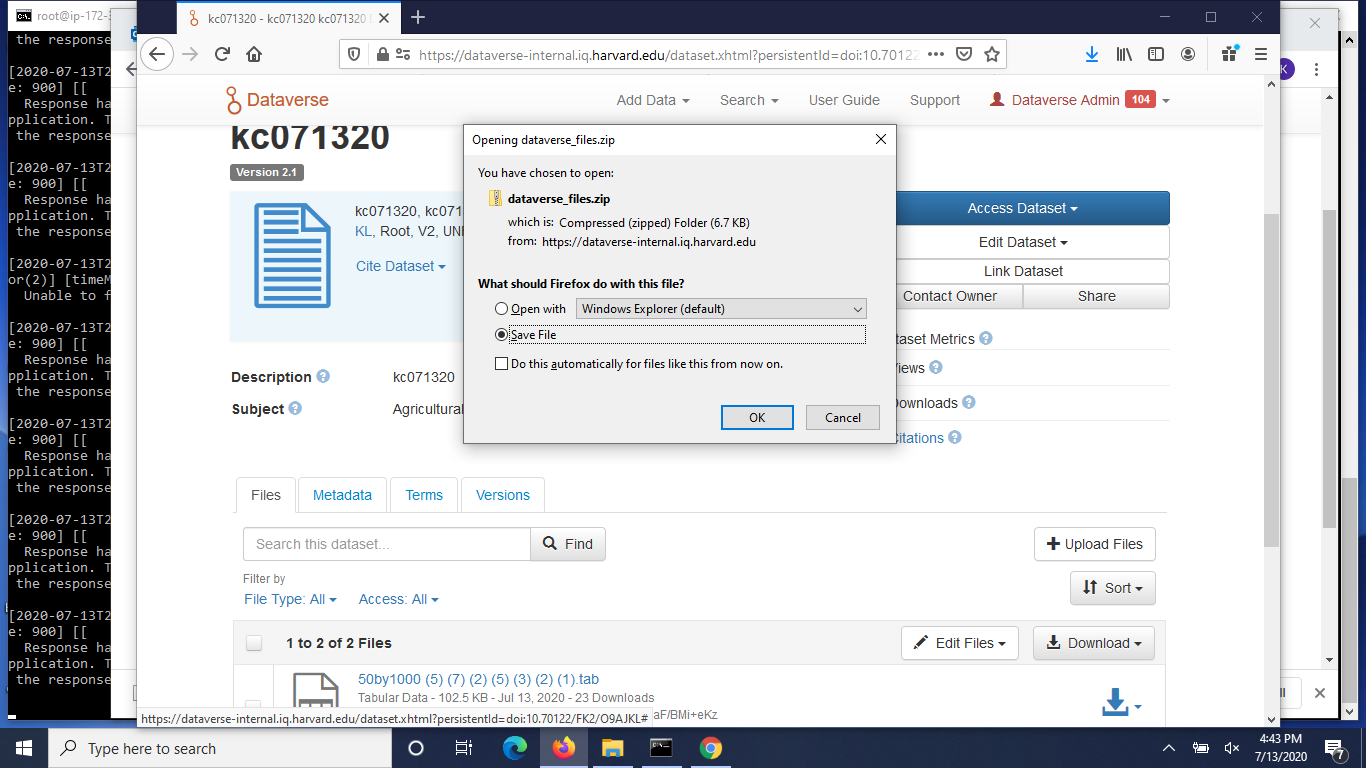Open Sort dropdown button
Image resolution: width=1366 pixels, height=768 pixels.
click(1113, 588)
